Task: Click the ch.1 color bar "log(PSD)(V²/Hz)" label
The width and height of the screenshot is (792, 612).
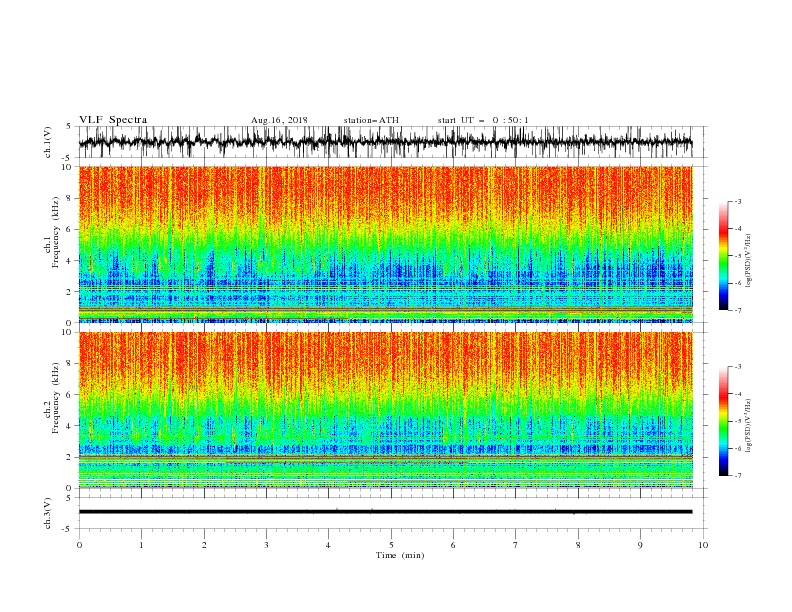Action: (748, 260)
